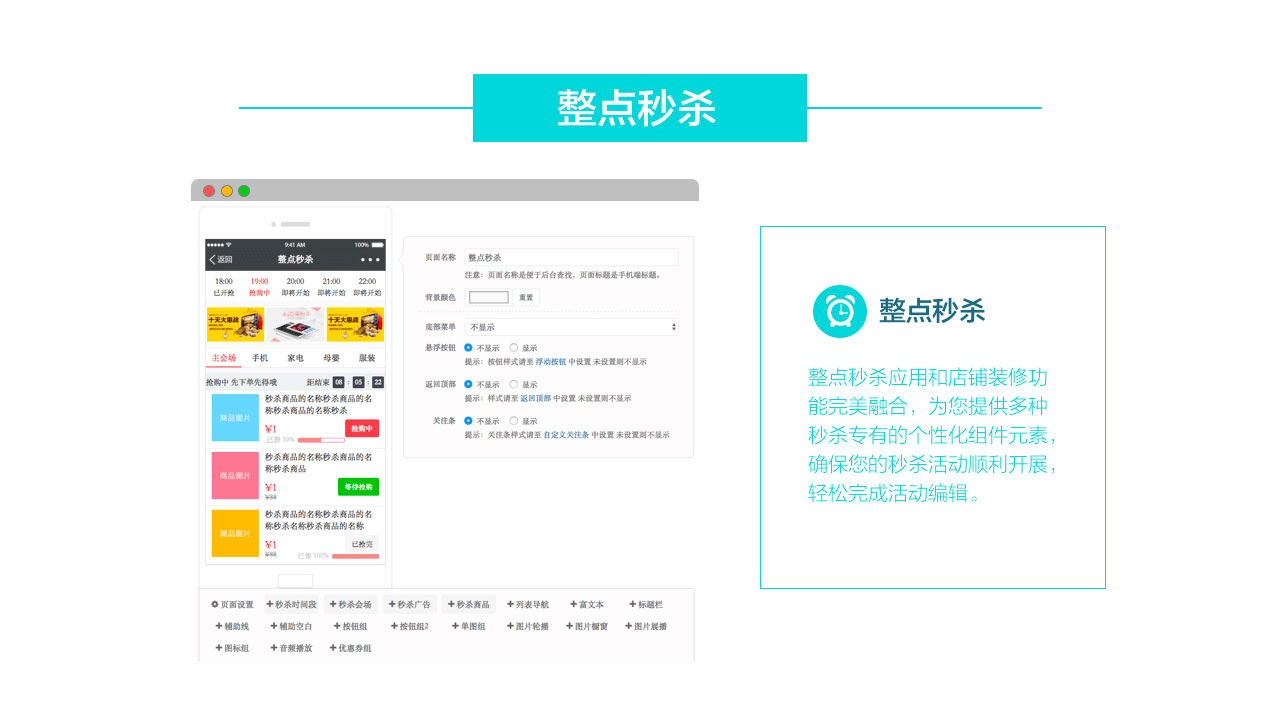Add a 图片展播 component
The image size is (1280, 720).
coord(646,627)
